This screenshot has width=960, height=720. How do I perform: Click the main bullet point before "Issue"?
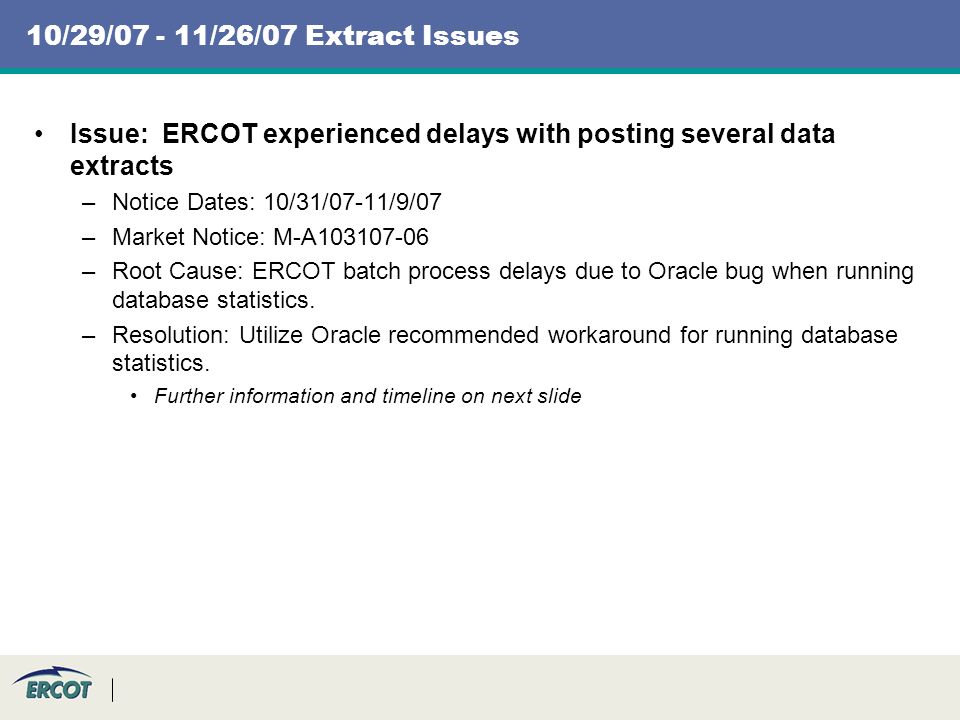click(x=39, y=134)
